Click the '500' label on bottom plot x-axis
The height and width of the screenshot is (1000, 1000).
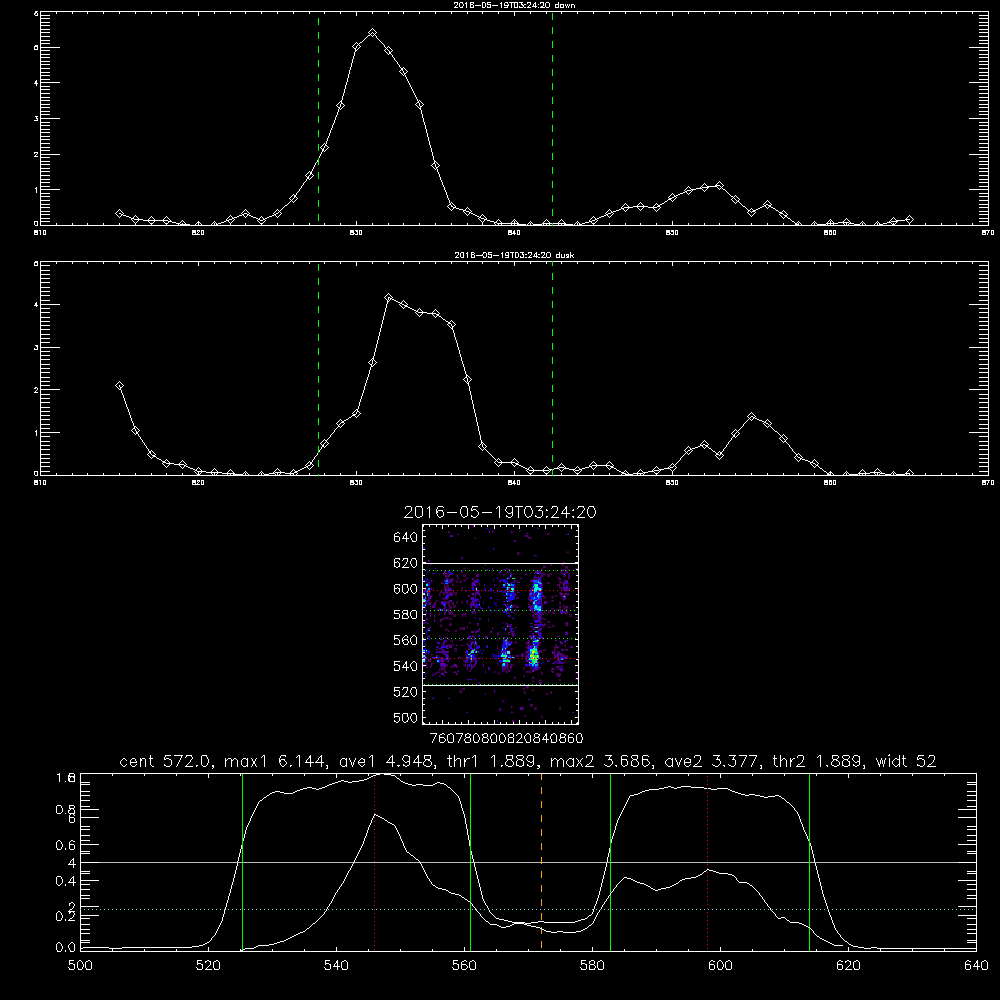(x=80, y=966)
